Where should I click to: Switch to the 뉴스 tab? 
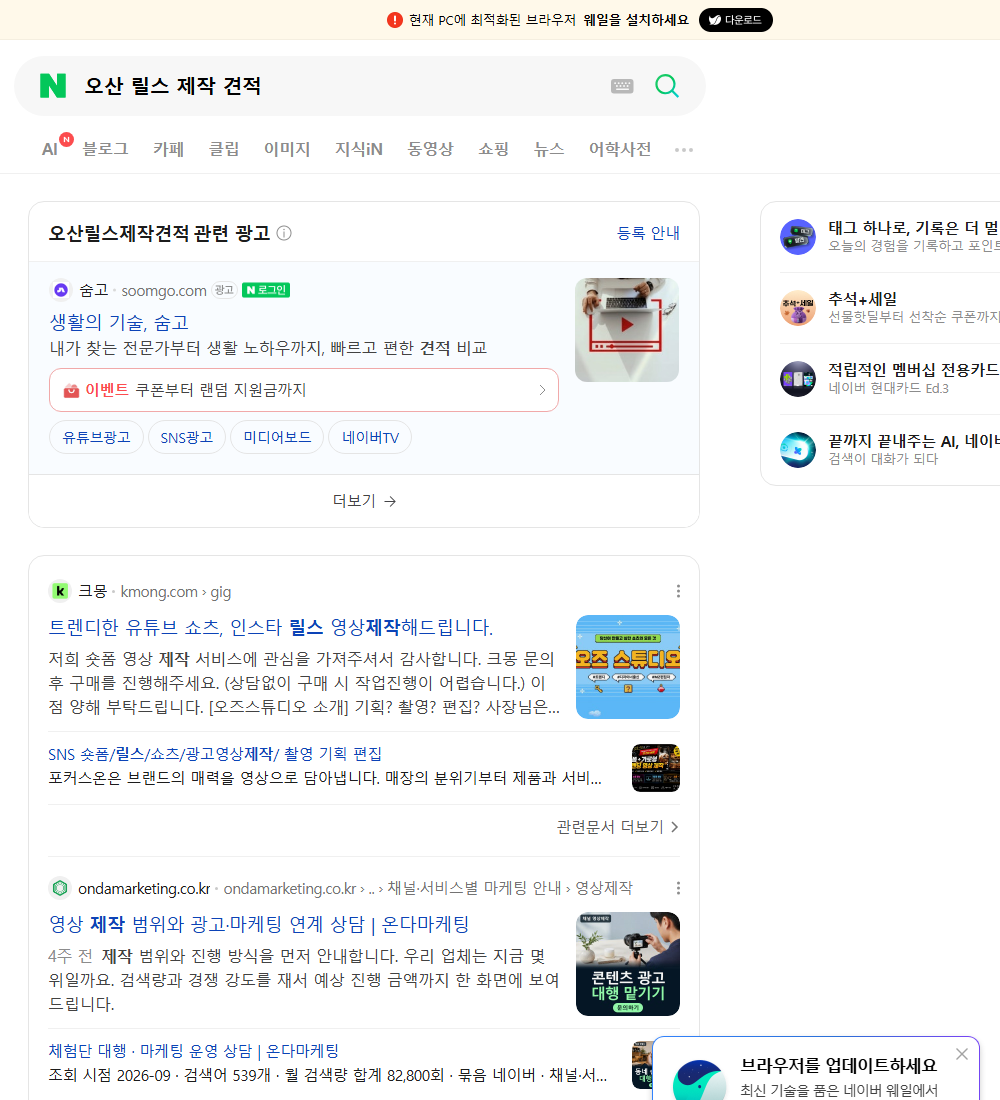click(x=549, y=149)
